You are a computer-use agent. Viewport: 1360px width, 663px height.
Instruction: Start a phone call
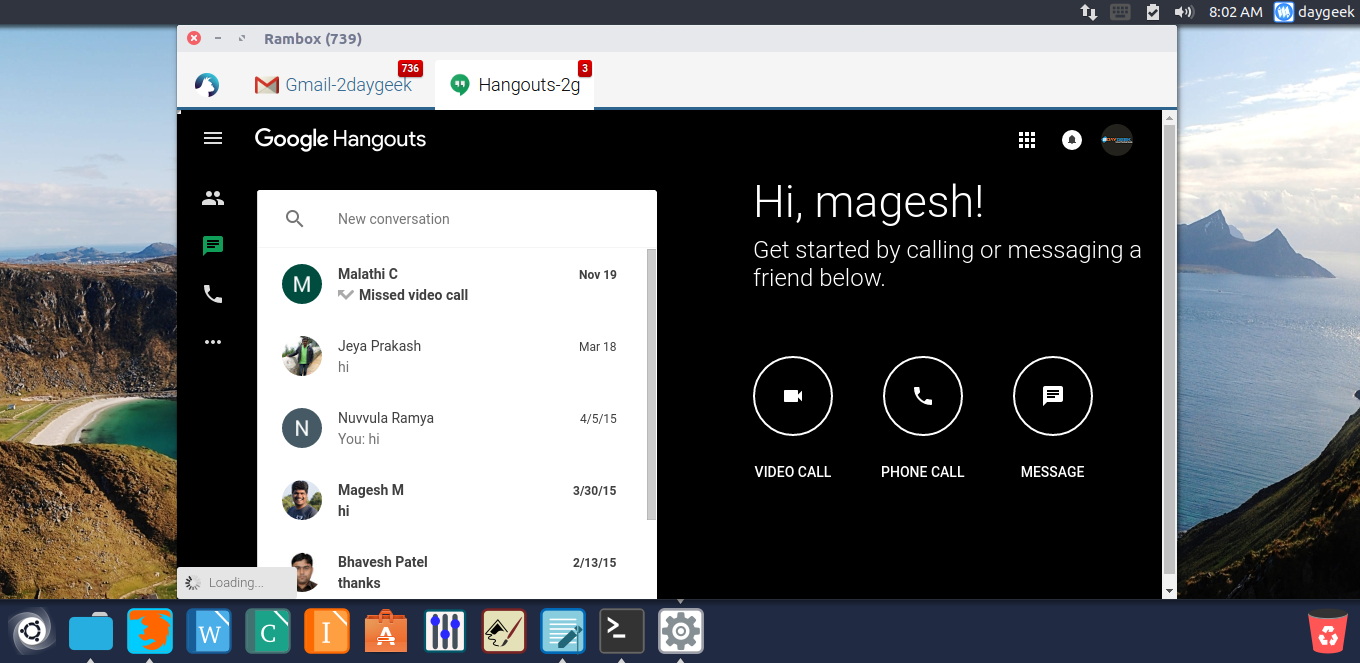coord(923,397)
